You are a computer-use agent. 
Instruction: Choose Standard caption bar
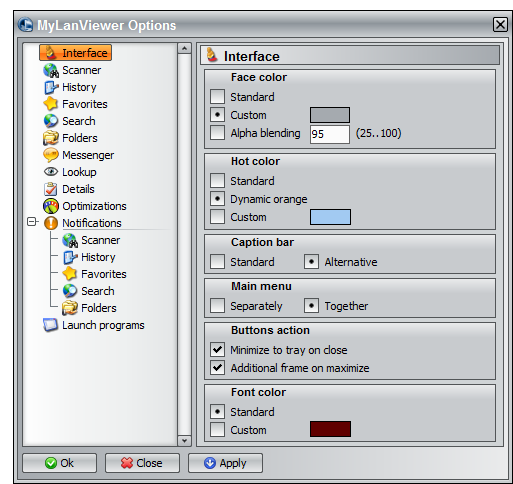[x=217, y=262]
